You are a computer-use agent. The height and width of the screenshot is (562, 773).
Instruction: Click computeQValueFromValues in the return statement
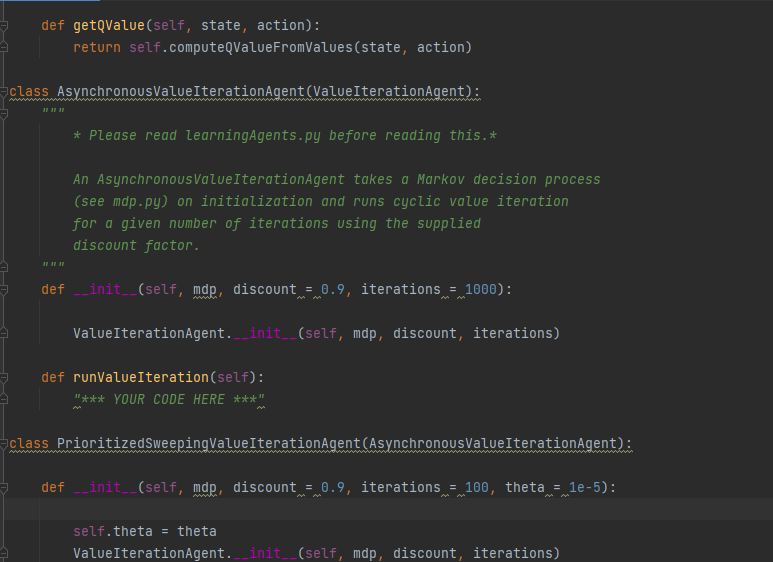click(x=261, y=47)
